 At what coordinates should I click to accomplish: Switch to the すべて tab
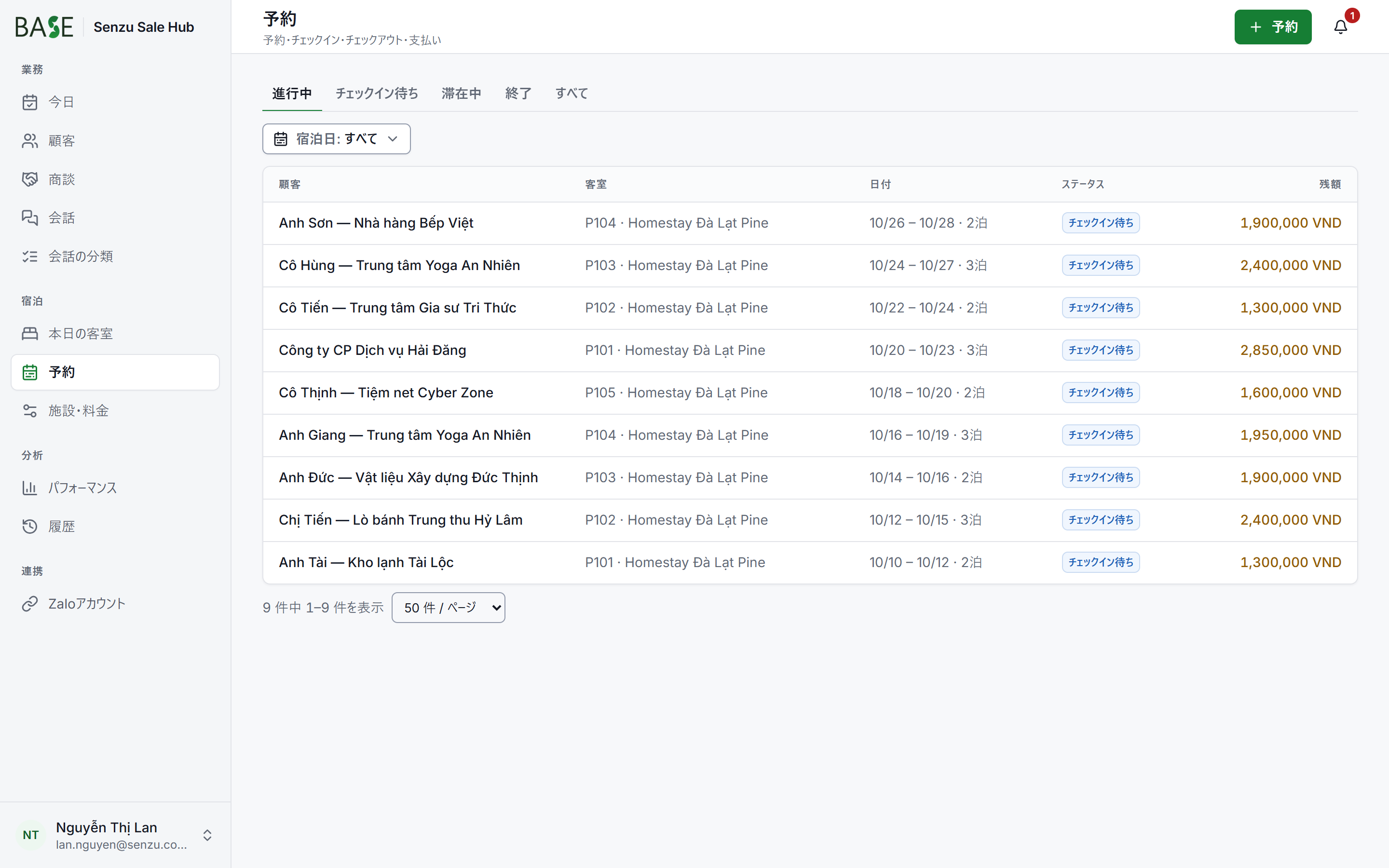(x=572, y=94)
